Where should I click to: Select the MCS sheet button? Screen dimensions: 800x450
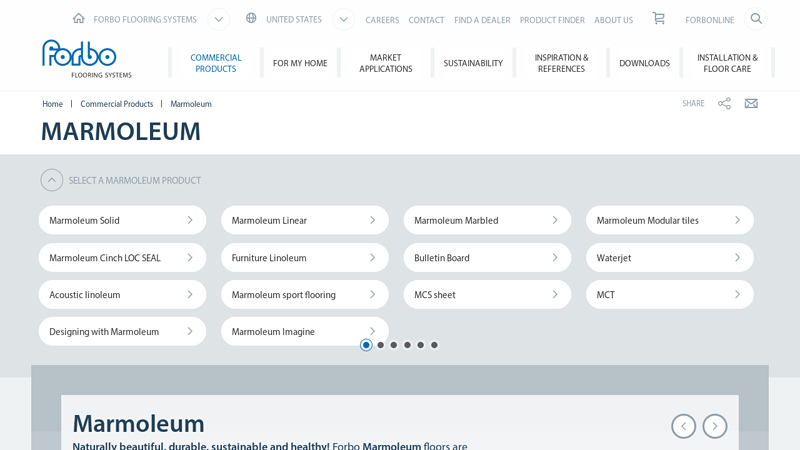[487, 294]
